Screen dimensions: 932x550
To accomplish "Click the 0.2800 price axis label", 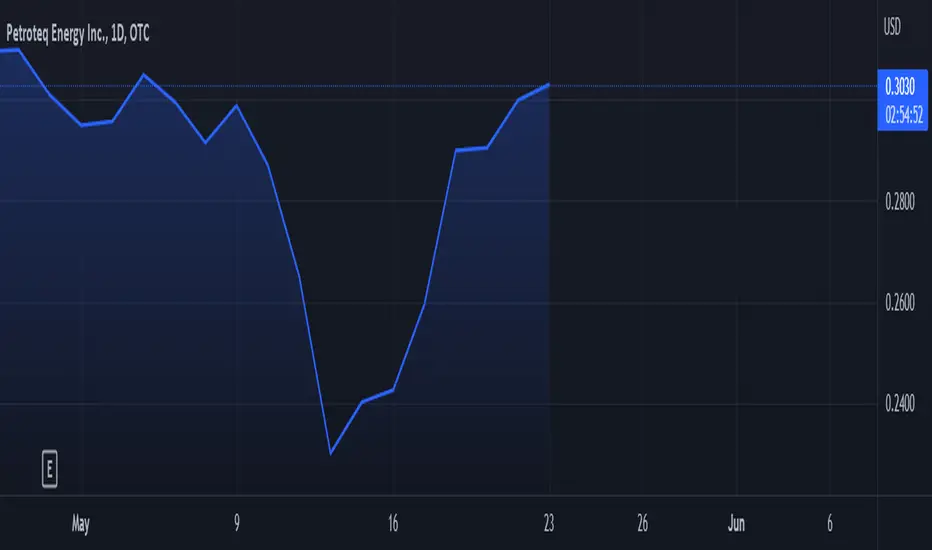I will point(900,202).
